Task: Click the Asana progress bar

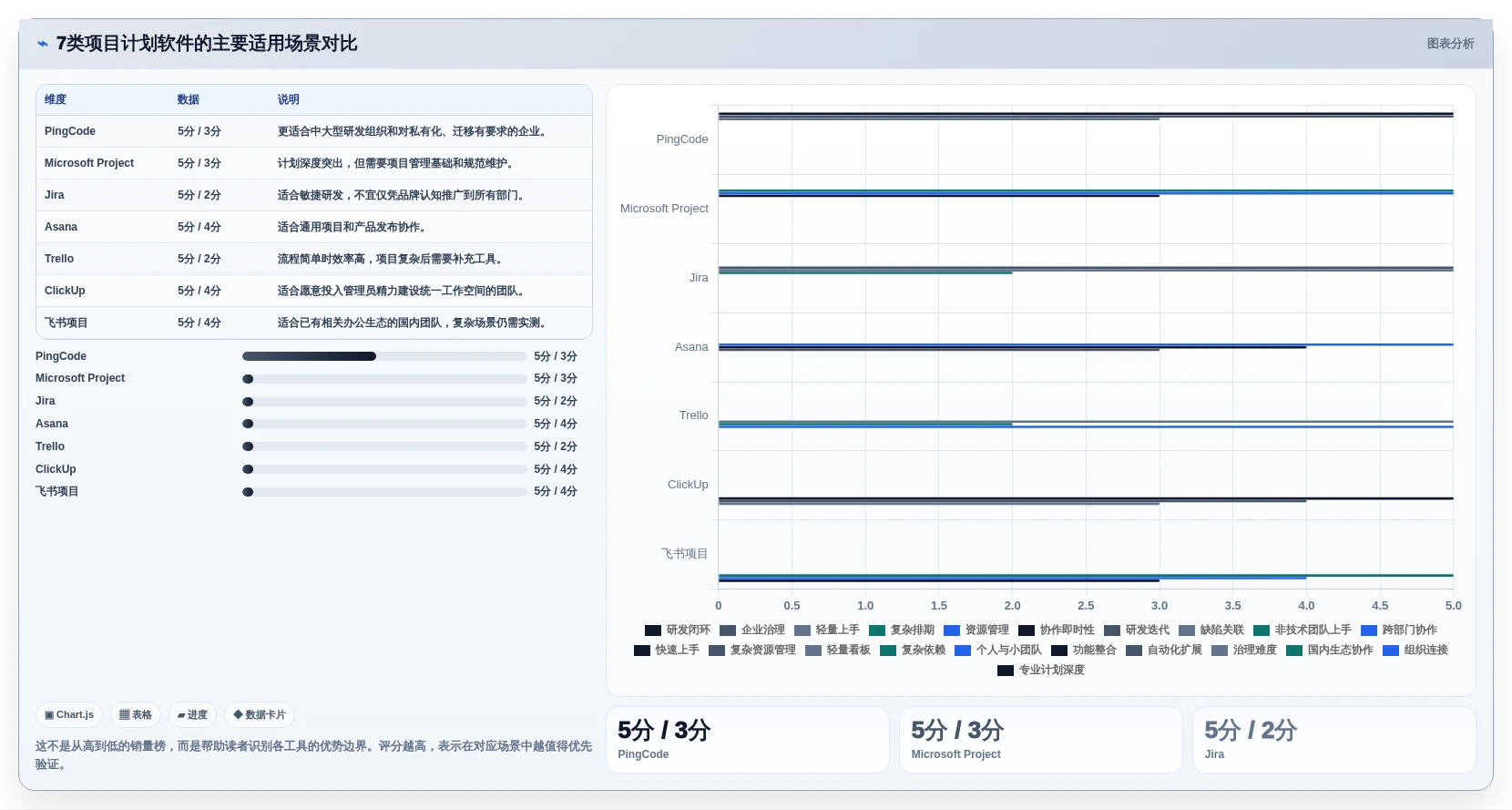Action: 384,424
